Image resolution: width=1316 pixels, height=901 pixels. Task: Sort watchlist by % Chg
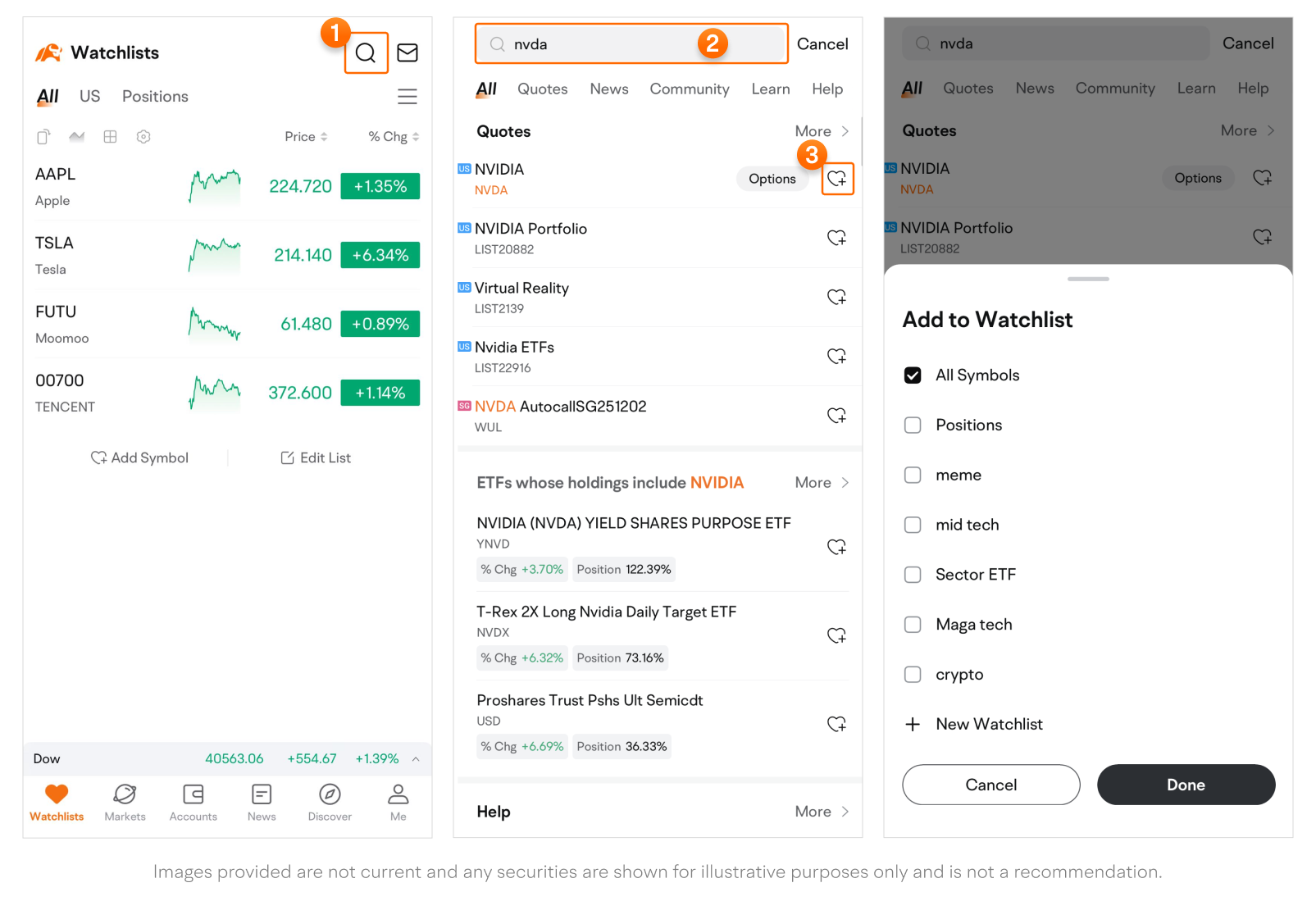[394, 137]
